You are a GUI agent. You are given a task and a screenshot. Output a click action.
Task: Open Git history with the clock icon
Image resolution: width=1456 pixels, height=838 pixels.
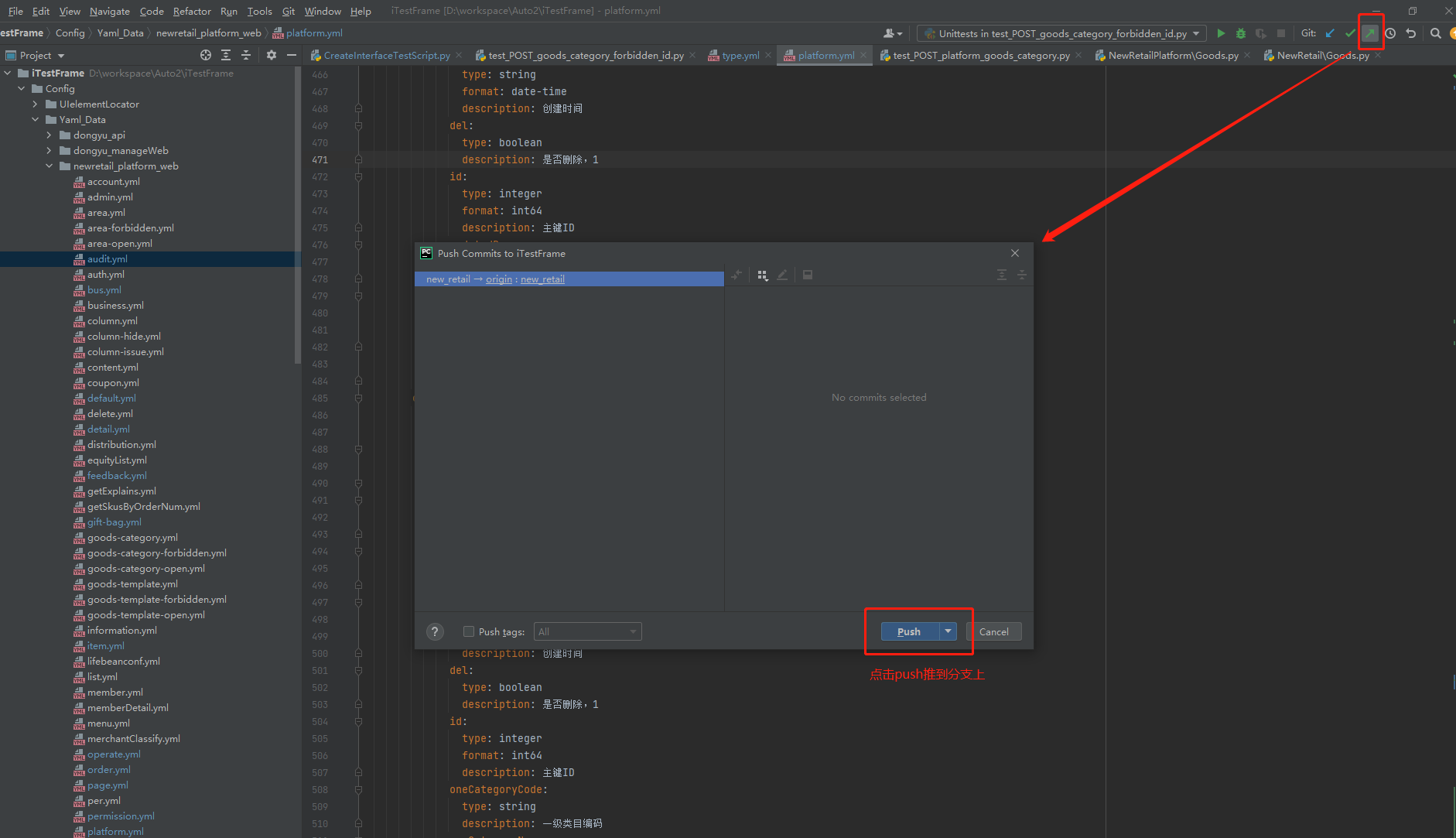(1390, 33)
